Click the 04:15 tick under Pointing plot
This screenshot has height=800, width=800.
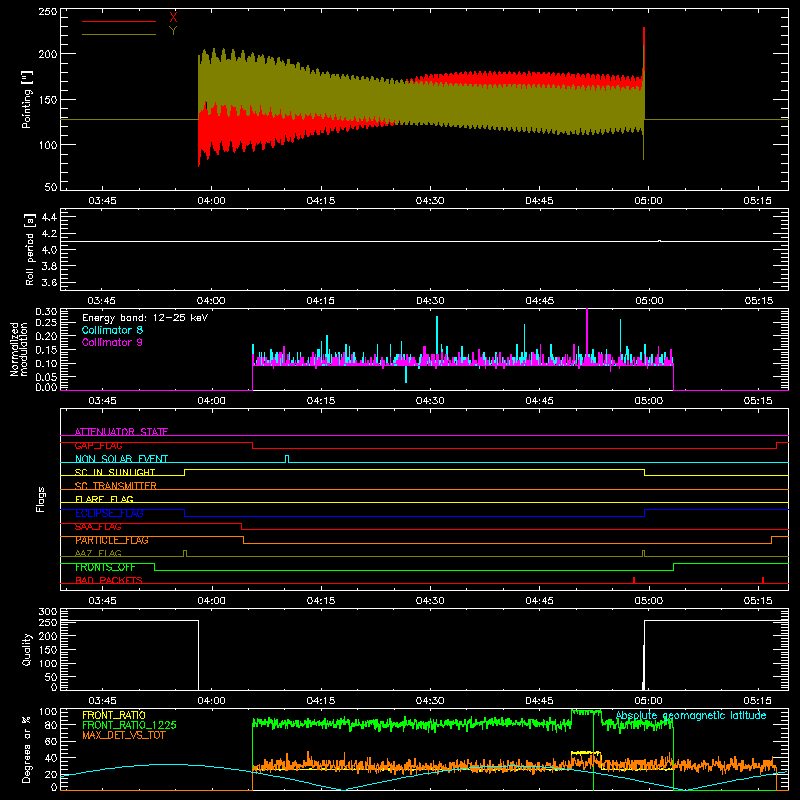(x=320, y=201)
